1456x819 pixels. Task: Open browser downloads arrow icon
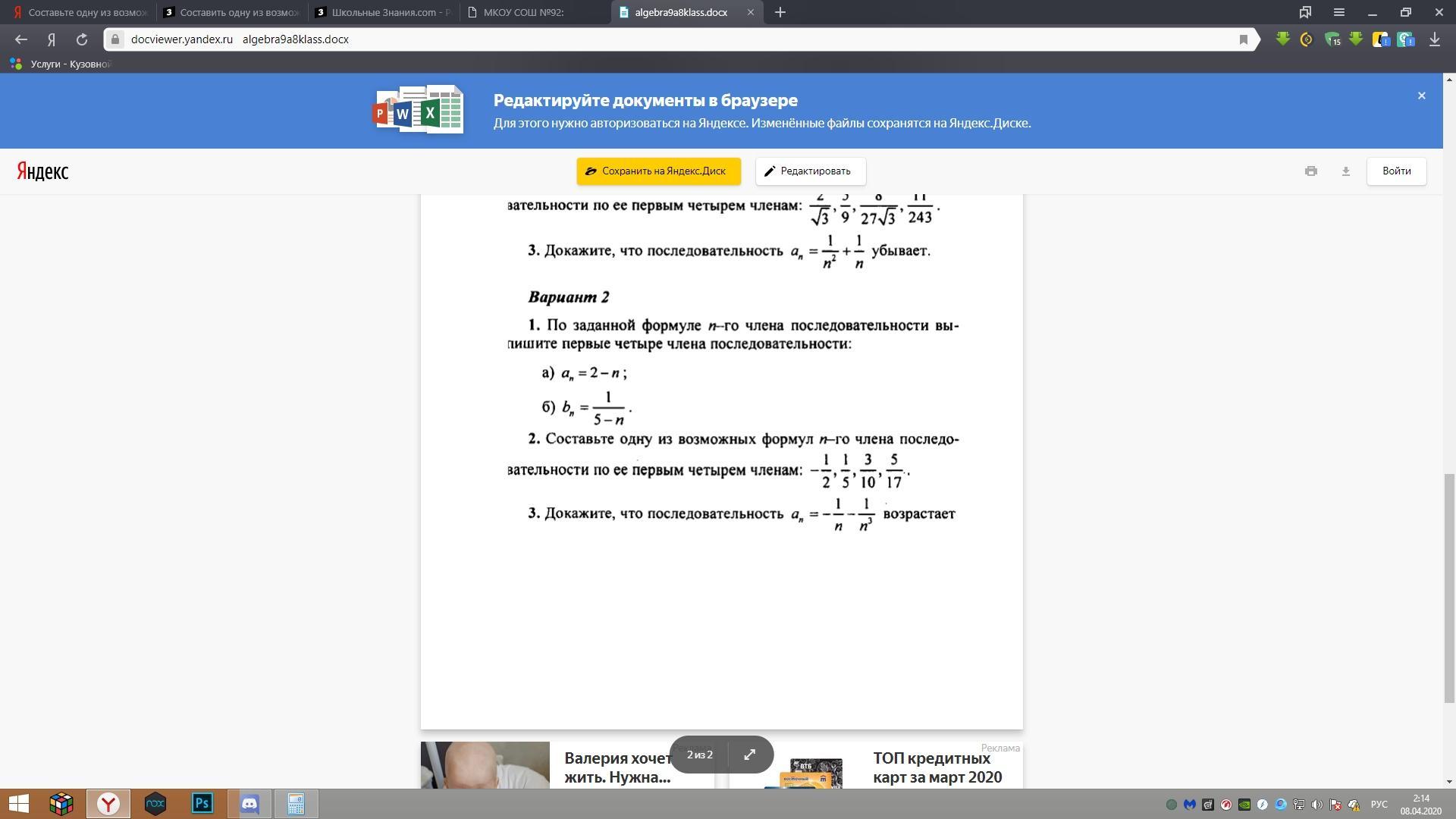coord(1434,39)
